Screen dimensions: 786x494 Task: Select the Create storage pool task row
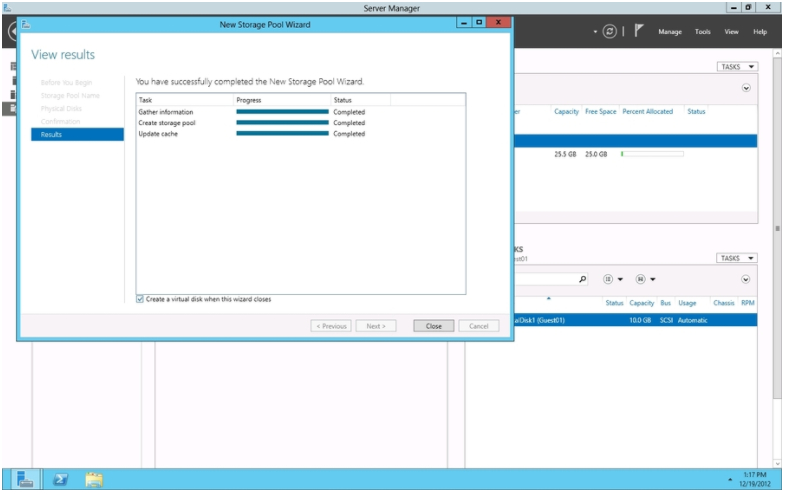pos(301,122)
